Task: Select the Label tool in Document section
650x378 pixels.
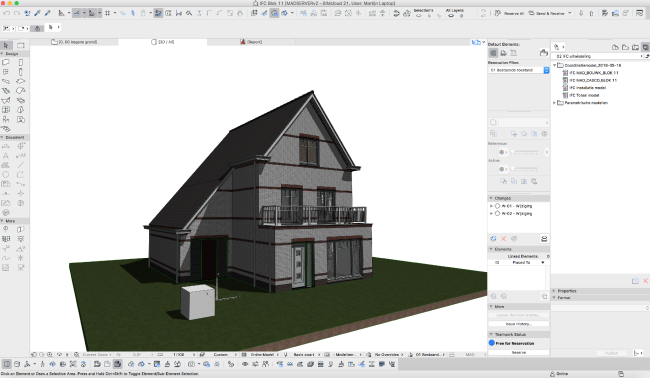Action: 21,155
